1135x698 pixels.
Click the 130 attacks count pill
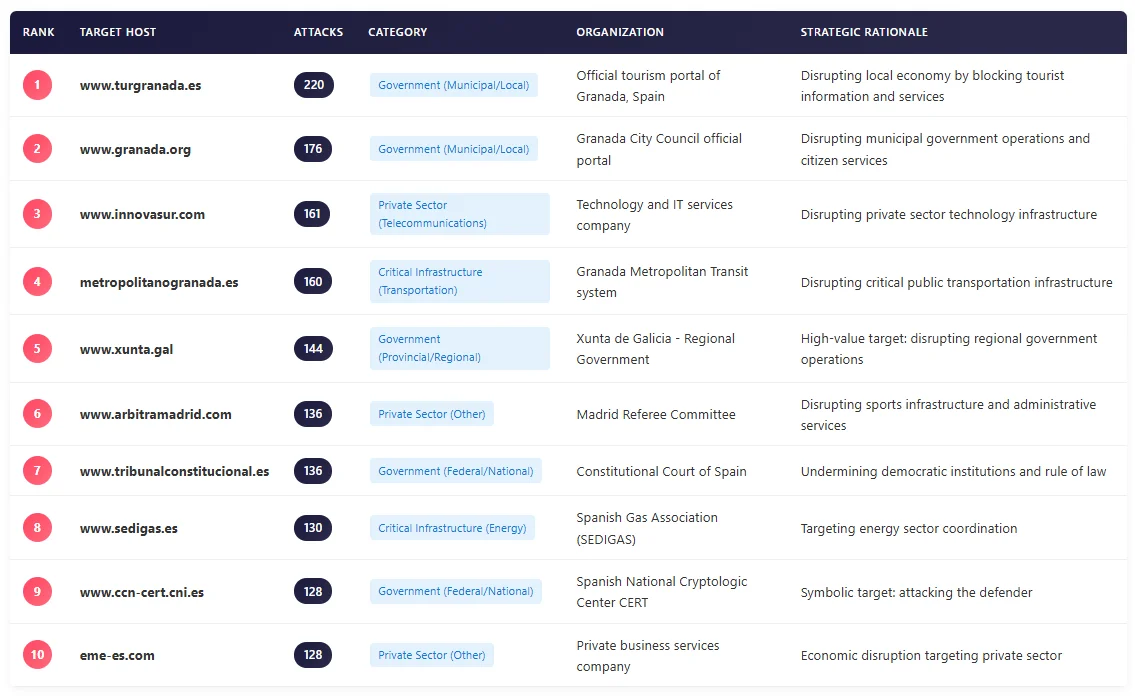313,527
